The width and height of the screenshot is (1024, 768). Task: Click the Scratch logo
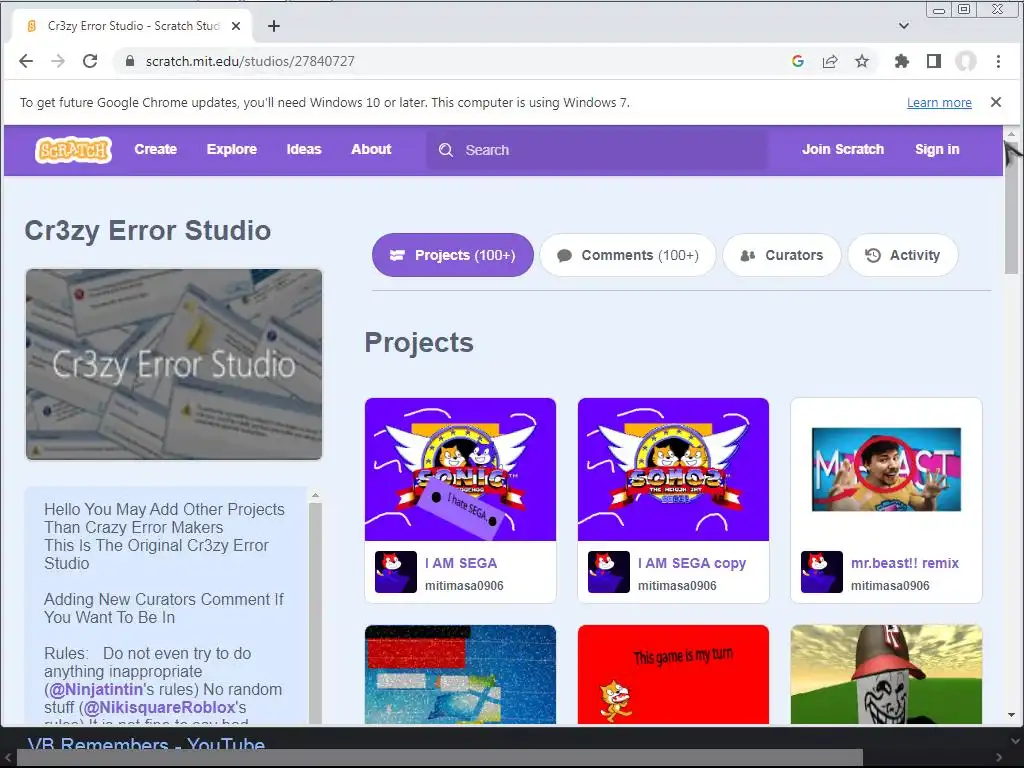click(73, 150)
